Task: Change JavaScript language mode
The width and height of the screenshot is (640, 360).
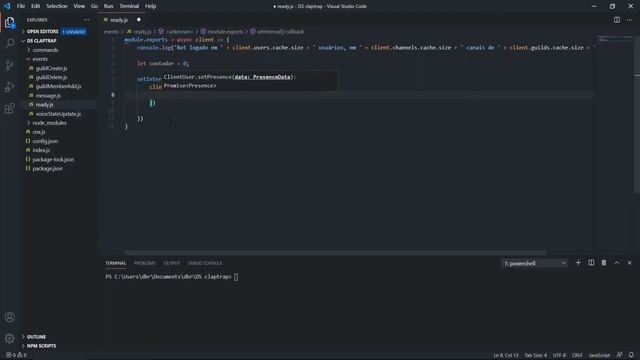Action: pyautogui.click(x=599, y=355)
